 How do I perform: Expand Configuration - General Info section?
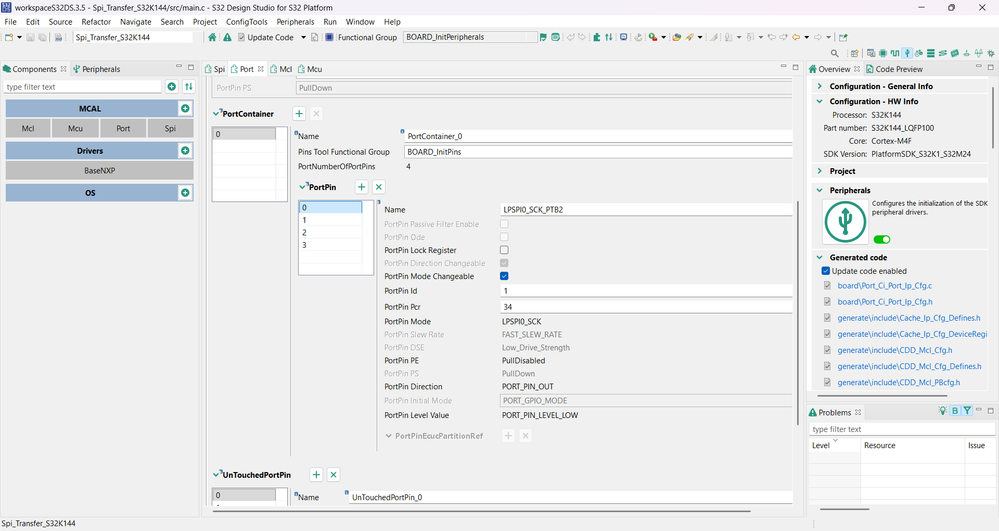[820, 86]
